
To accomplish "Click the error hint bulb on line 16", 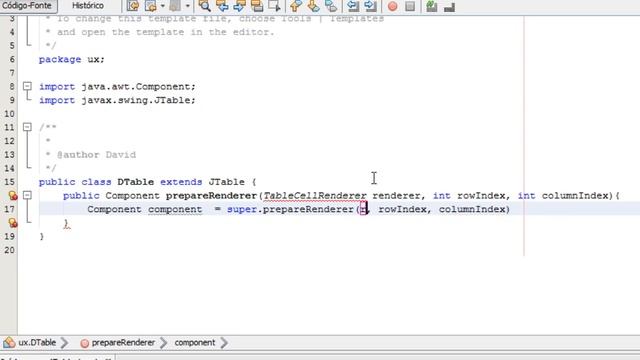I will (x=13, y=196).
